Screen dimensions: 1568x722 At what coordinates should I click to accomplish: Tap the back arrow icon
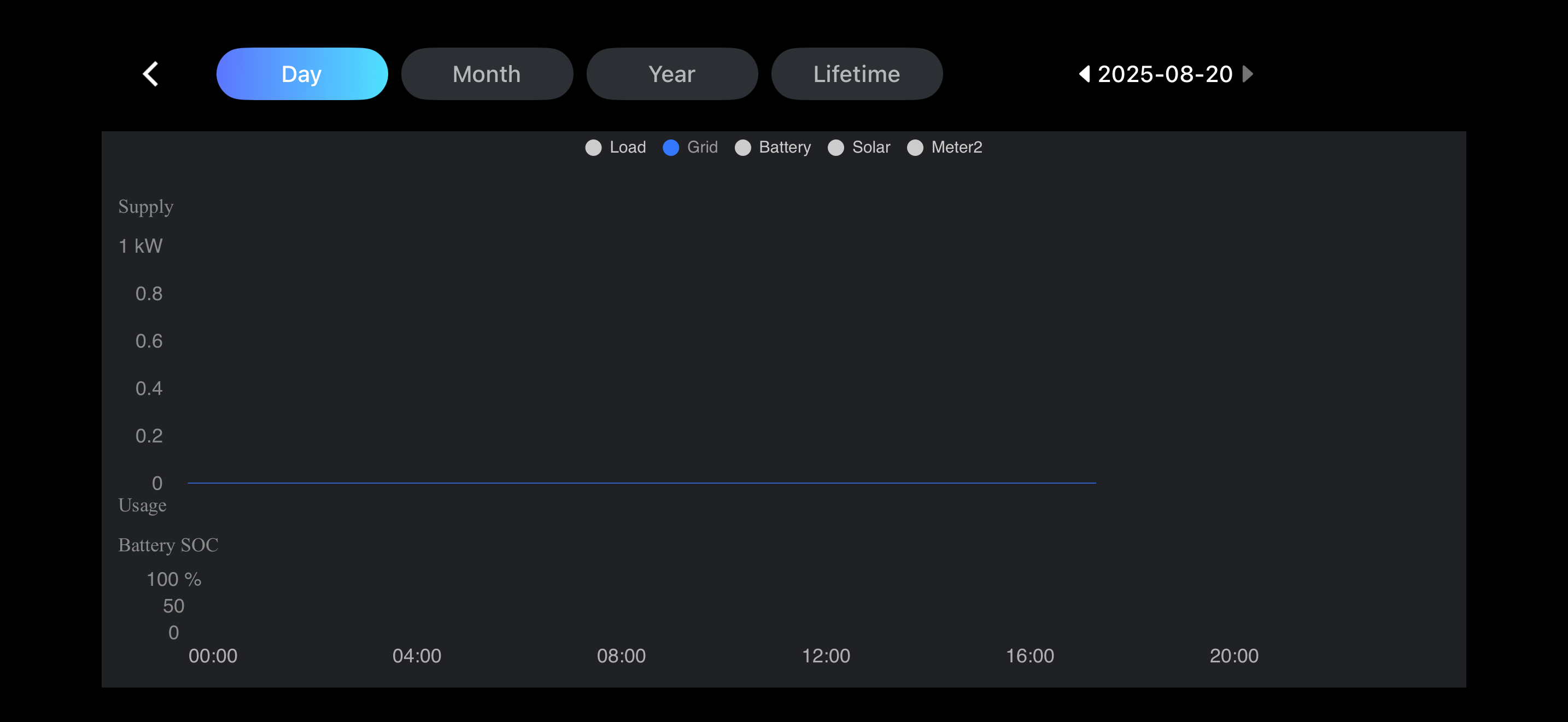coord(150,74)
